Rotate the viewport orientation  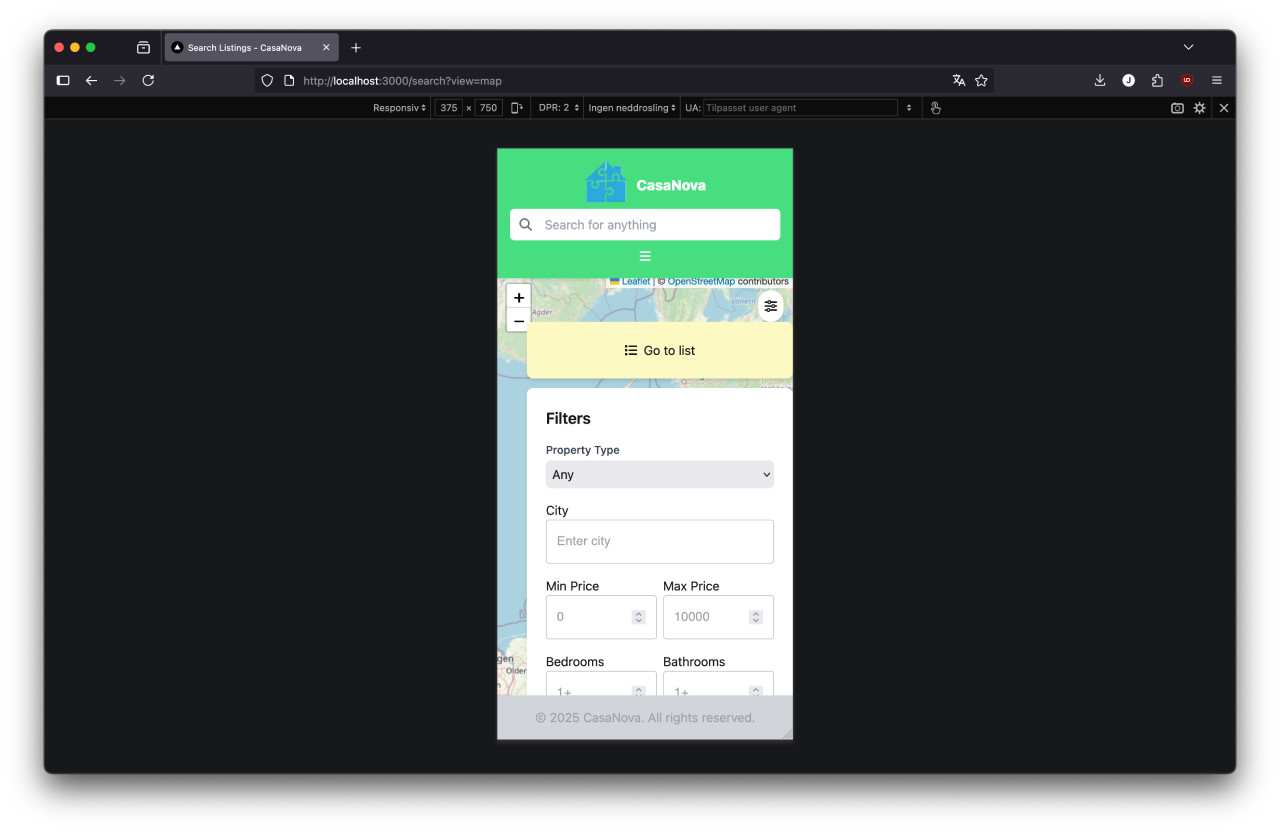(517, 108)
